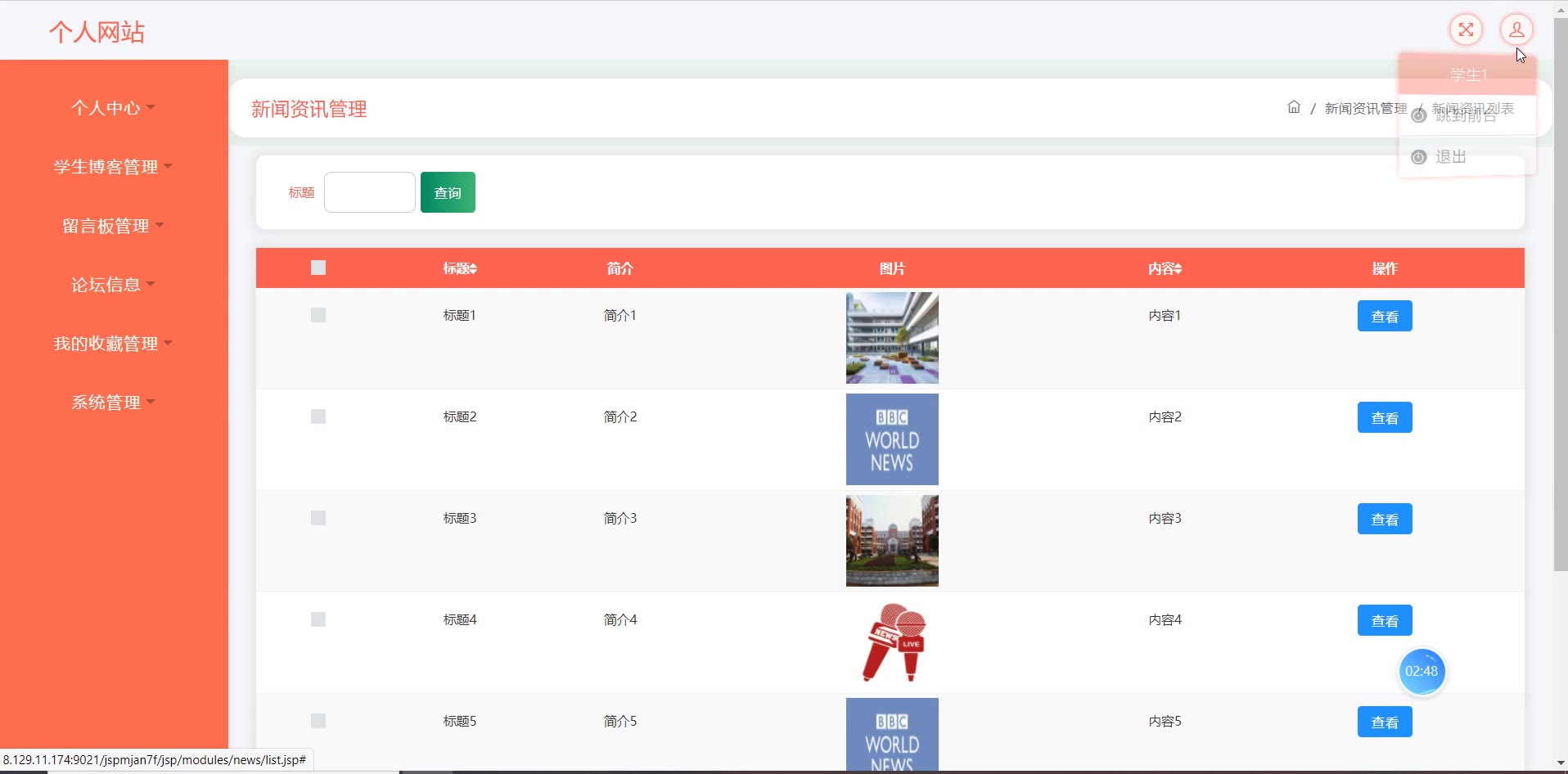Open the red building thumbnail in 标题3 row
The width and height of the screenshot is (1568, 774).
click(892, 541)
